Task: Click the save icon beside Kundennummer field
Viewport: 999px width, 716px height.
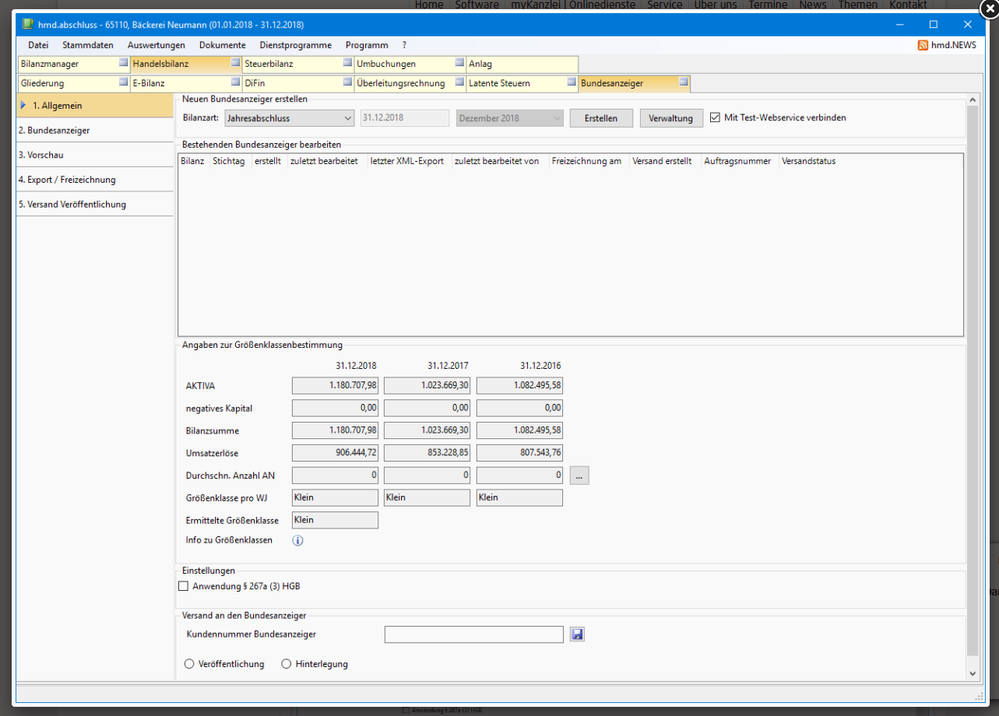Action: point(577,634)
